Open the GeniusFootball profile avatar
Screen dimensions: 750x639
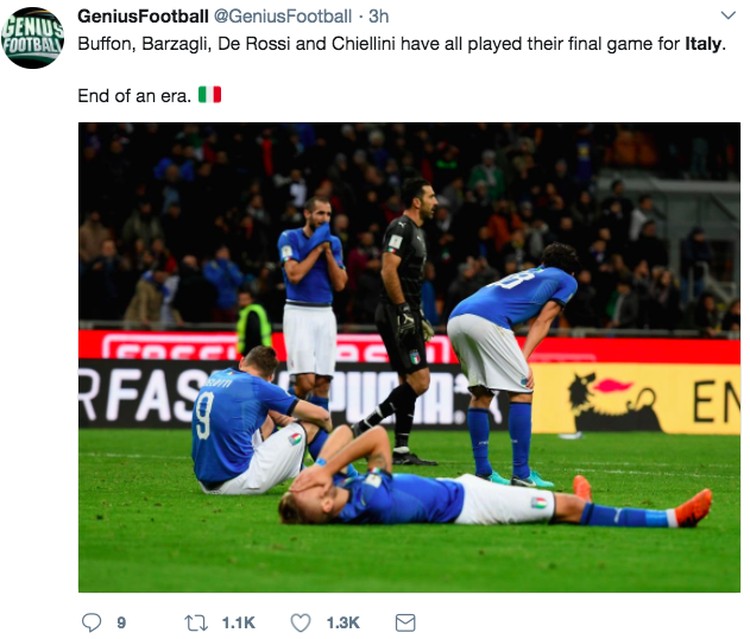coord(33,38)
